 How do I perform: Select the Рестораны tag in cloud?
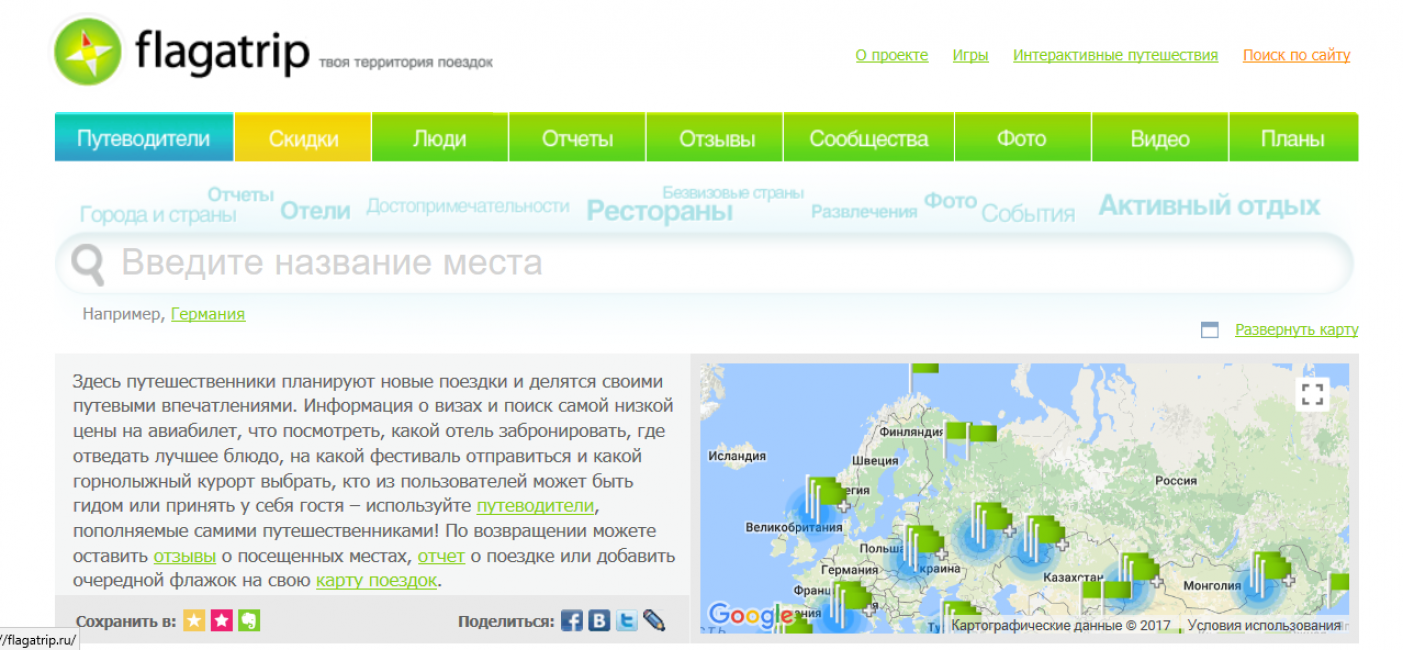(659, 211)
